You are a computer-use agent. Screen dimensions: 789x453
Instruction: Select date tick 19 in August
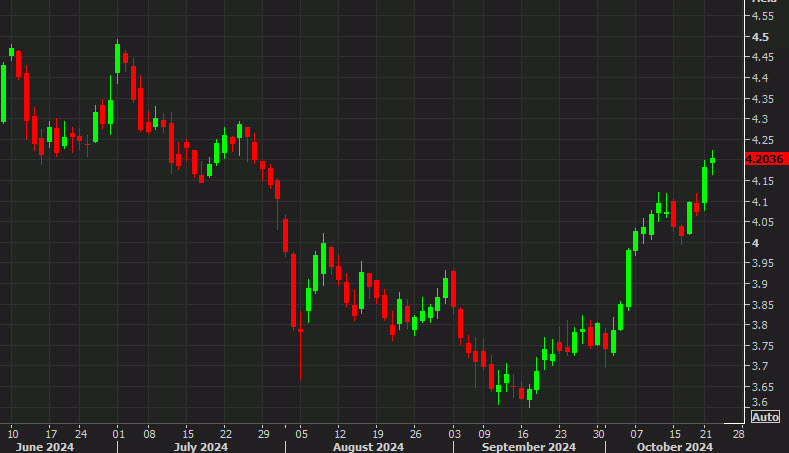pos(378,434)
